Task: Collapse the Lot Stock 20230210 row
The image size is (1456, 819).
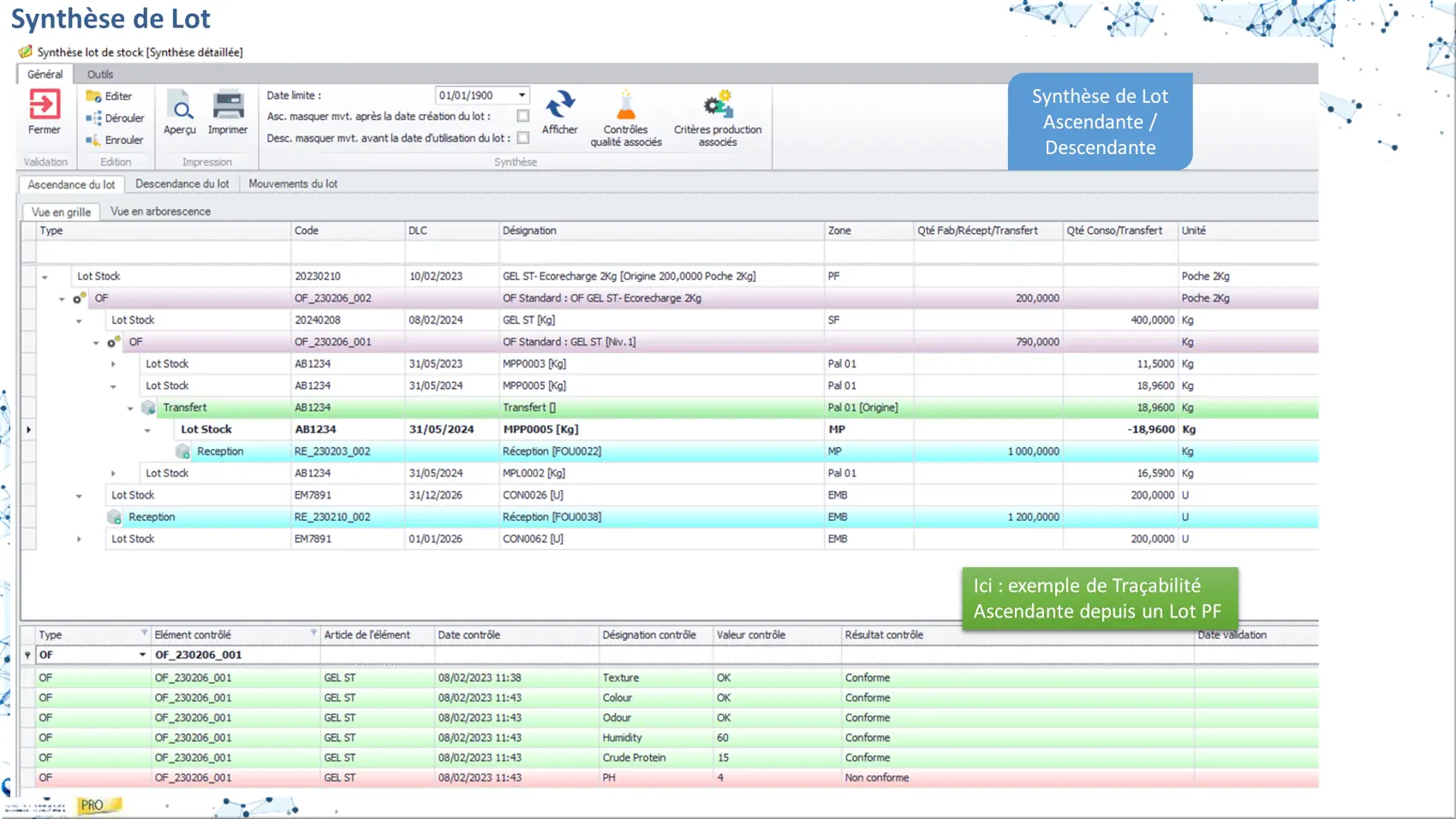Action: (x=45, y=277)
